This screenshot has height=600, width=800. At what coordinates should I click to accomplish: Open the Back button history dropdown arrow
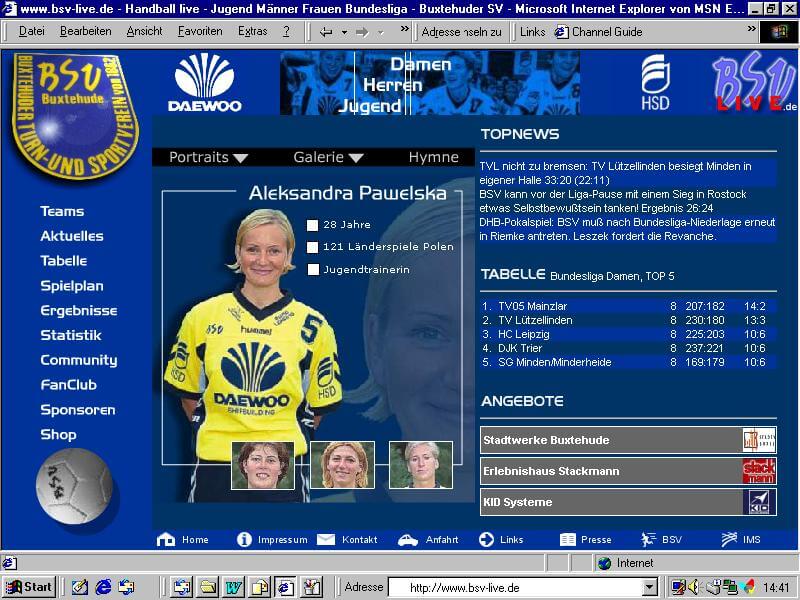[x=344, y=33]
